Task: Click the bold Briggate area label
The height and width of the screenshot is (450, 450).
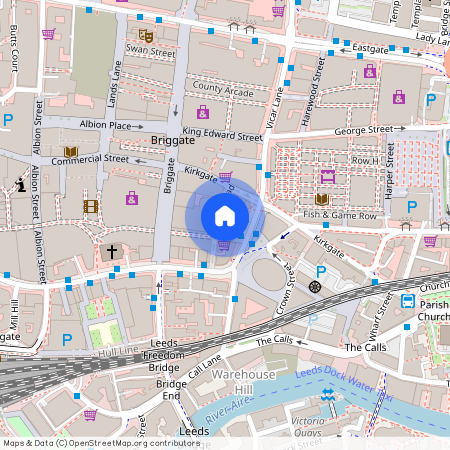Action: 173,140
